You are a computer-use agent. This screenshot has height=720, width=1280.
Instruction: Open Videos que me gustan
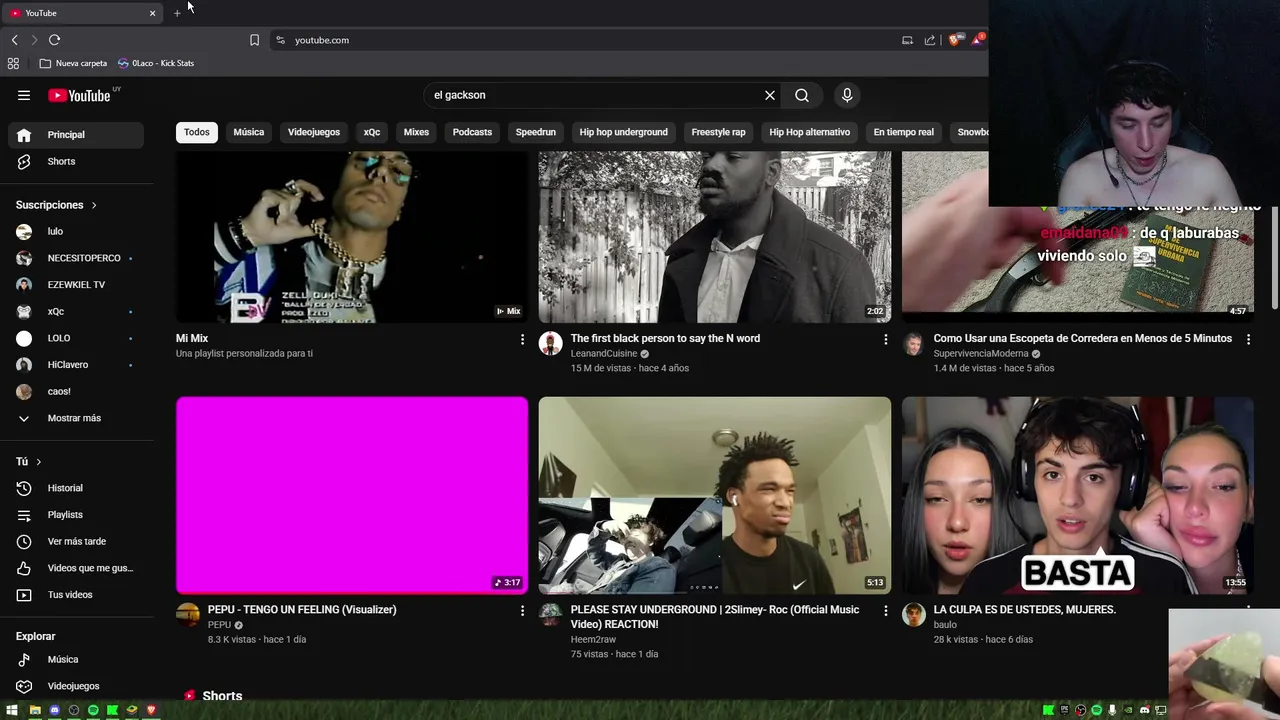(76, 568)
